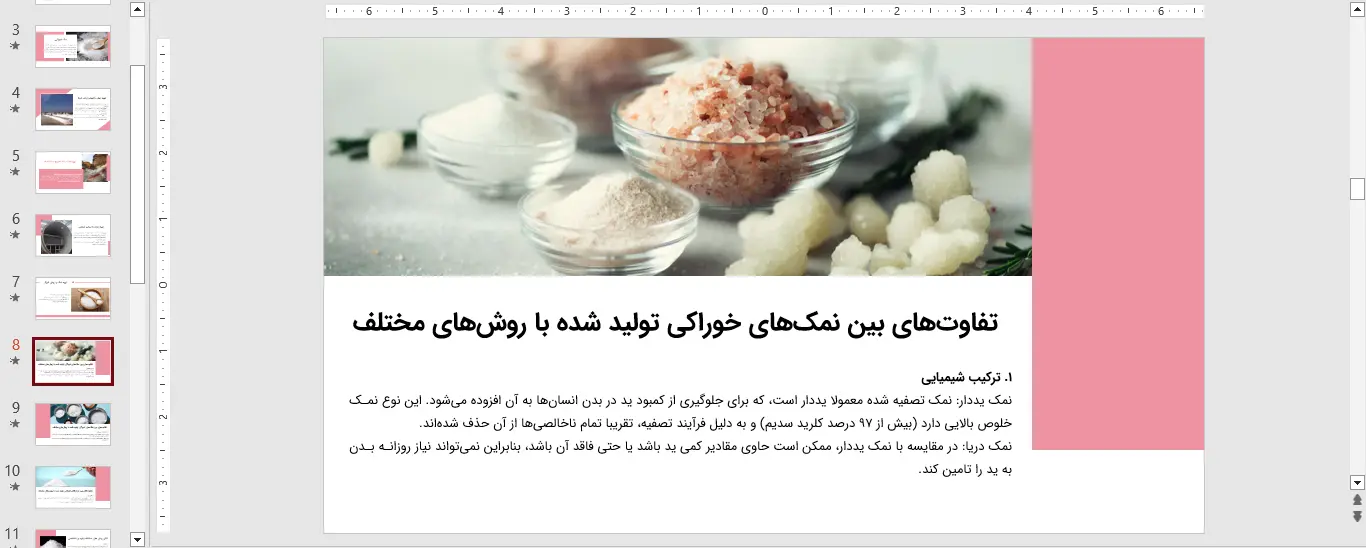Jump to slide 9 thumbnail

coord(73,424)
